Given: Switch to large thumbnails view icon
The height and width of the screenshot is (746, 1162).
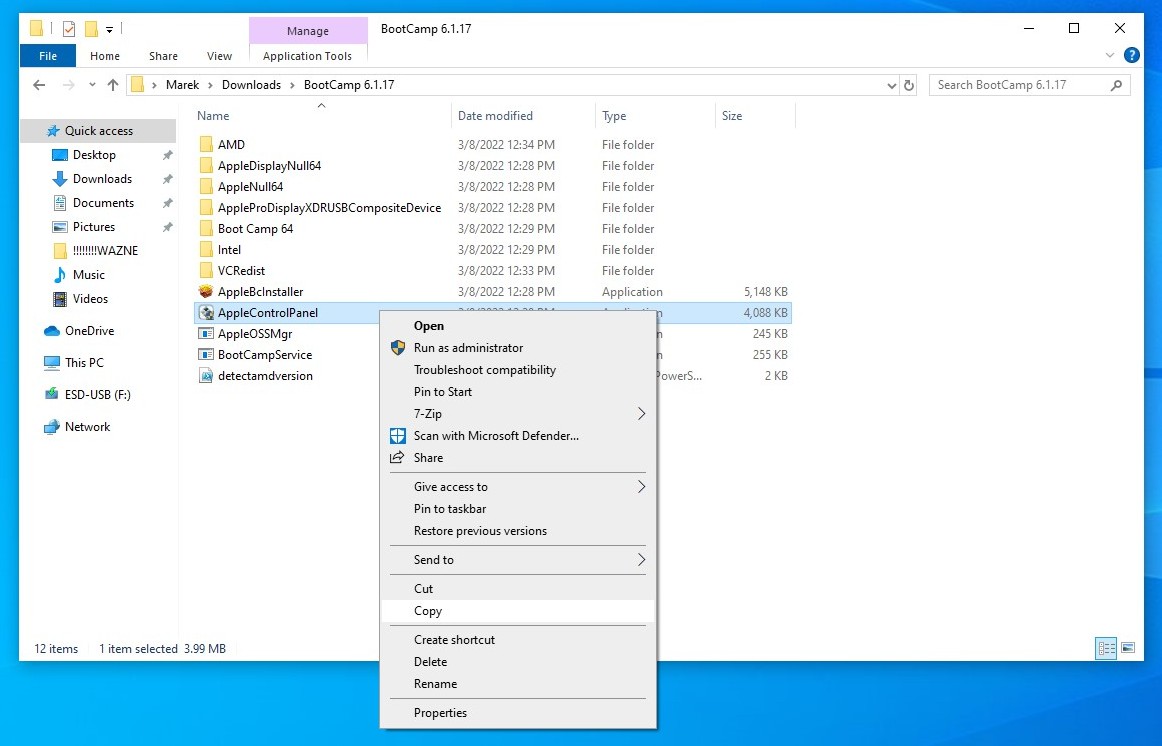Looking at the screenshot, I should click(1128, 648).
